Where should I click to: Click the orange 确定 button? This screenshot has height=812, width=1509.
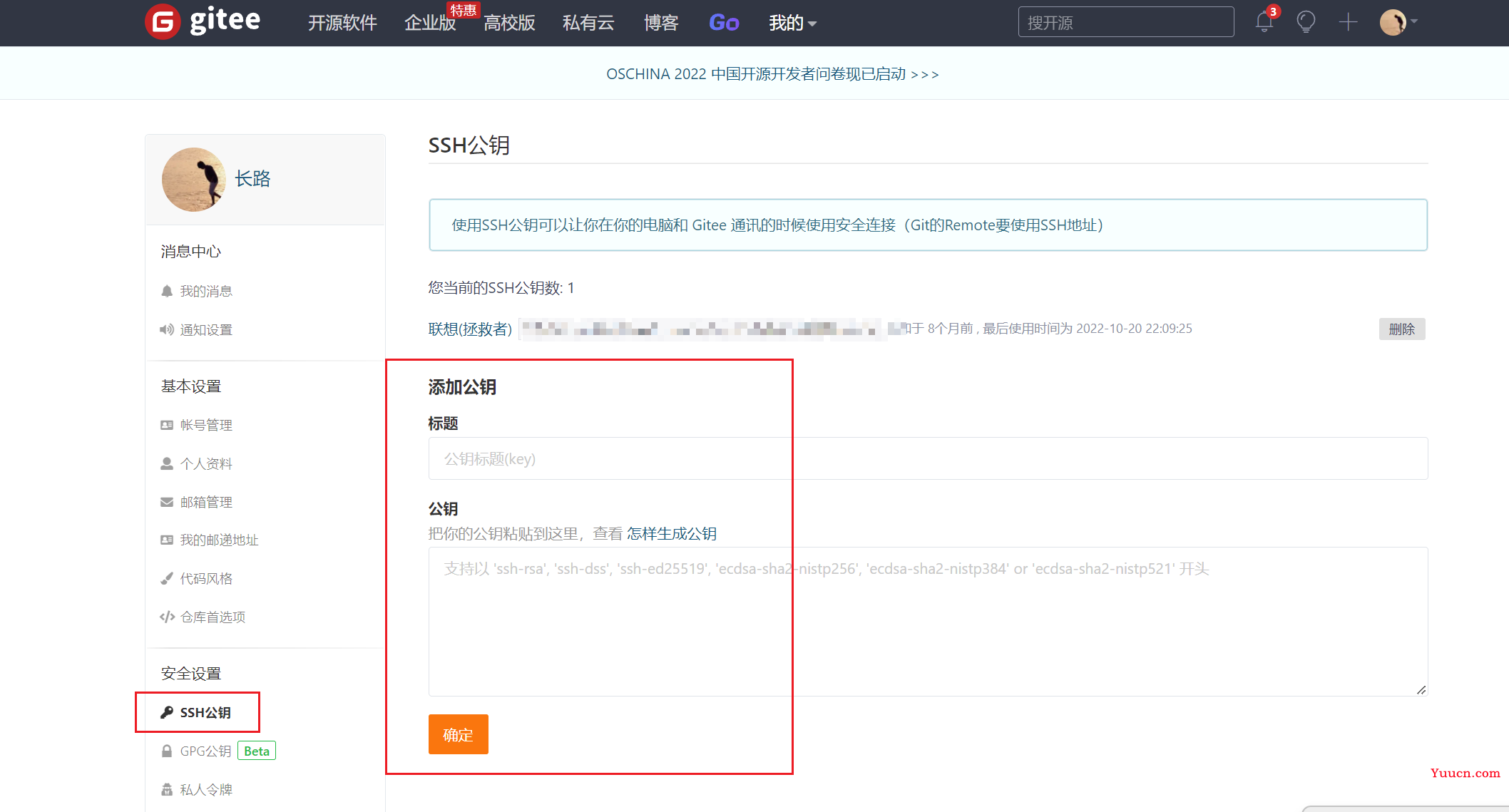point(458,734)
